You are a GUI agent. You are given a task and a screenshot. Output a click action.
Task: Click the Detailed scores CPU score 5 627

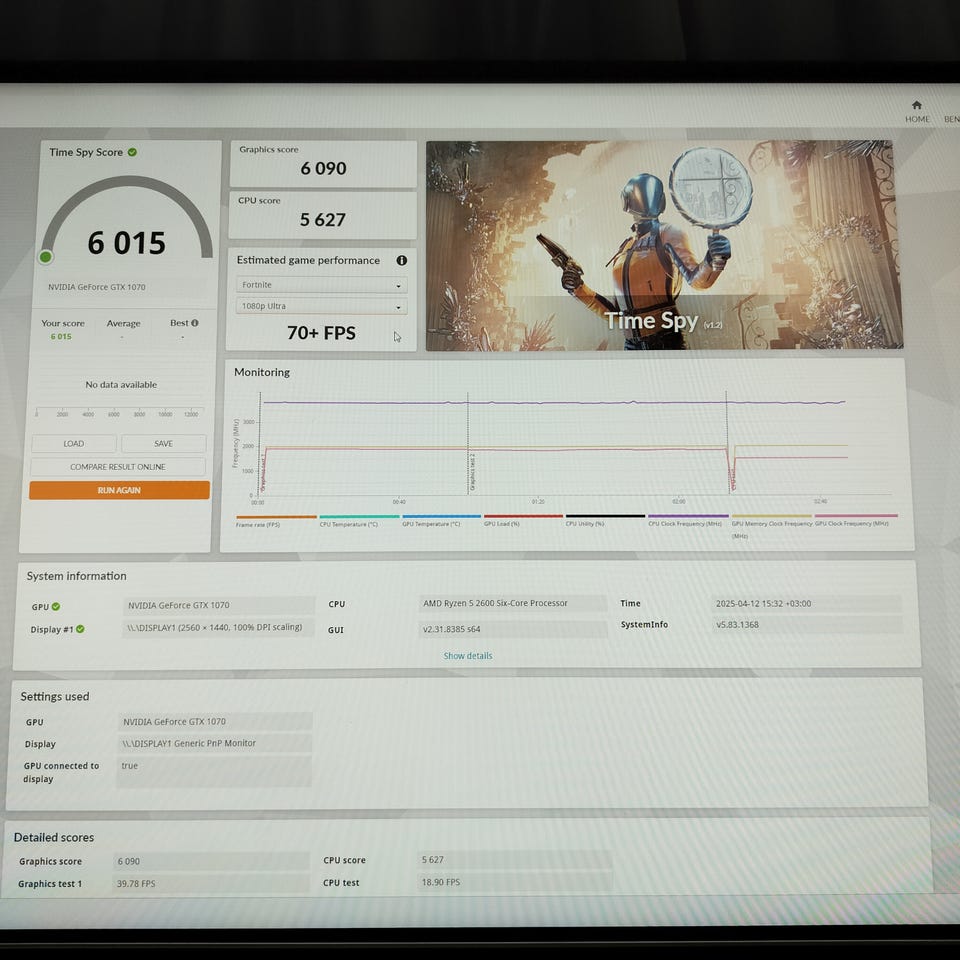click(x=514, y=860)
